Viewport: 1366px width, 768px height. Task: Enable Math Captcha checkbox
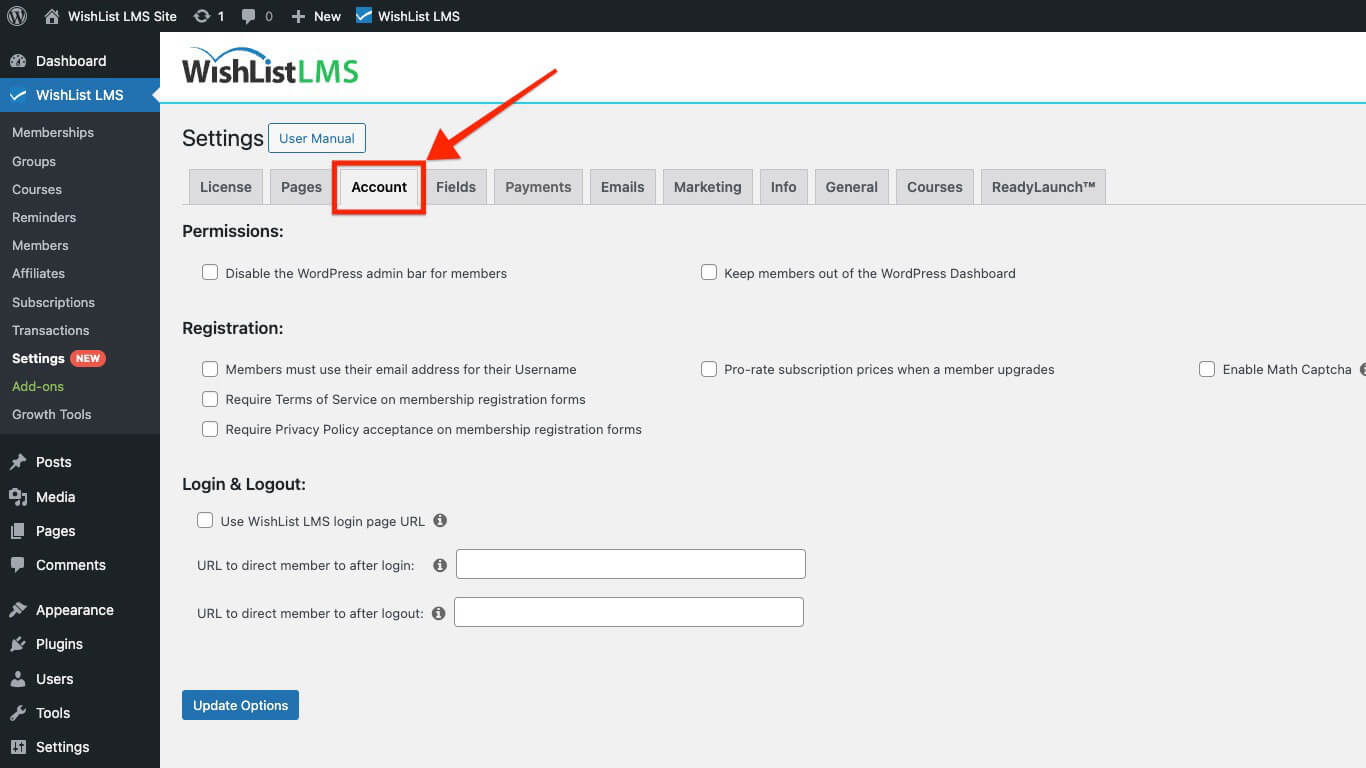click(1207, 369)
